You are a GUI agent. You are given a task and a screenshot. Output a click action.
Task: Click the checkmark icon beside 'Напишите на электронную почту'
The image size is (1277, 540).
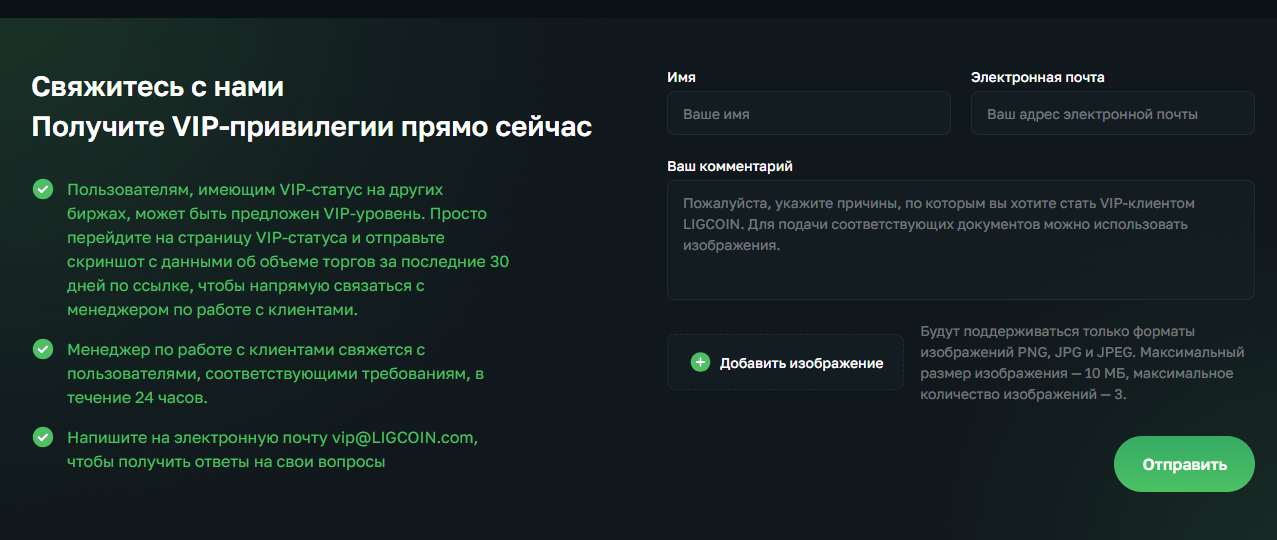point(43,437)
